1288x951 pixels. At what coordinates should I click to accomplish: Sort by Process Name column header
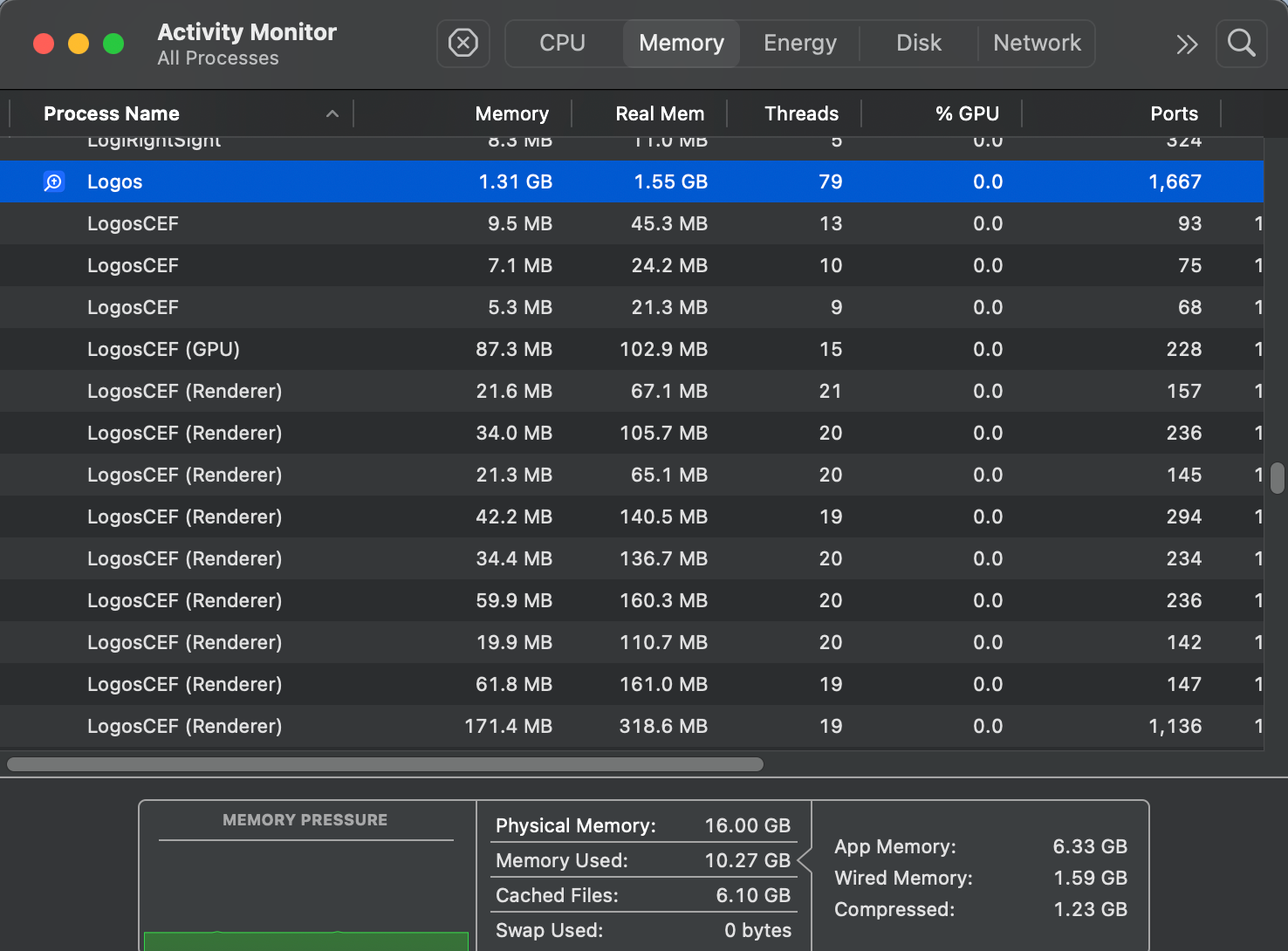point(112,113)
